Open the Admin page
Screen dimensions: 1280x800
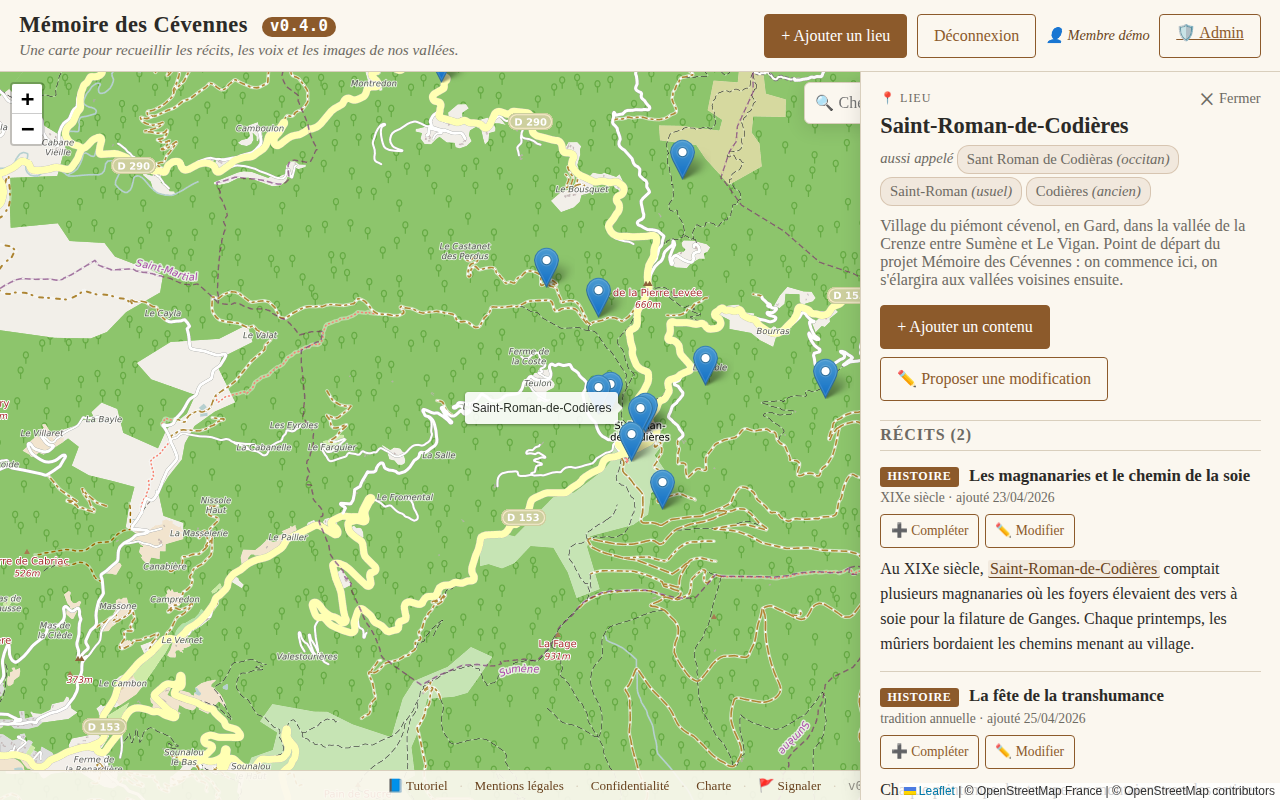point(1209,34)
